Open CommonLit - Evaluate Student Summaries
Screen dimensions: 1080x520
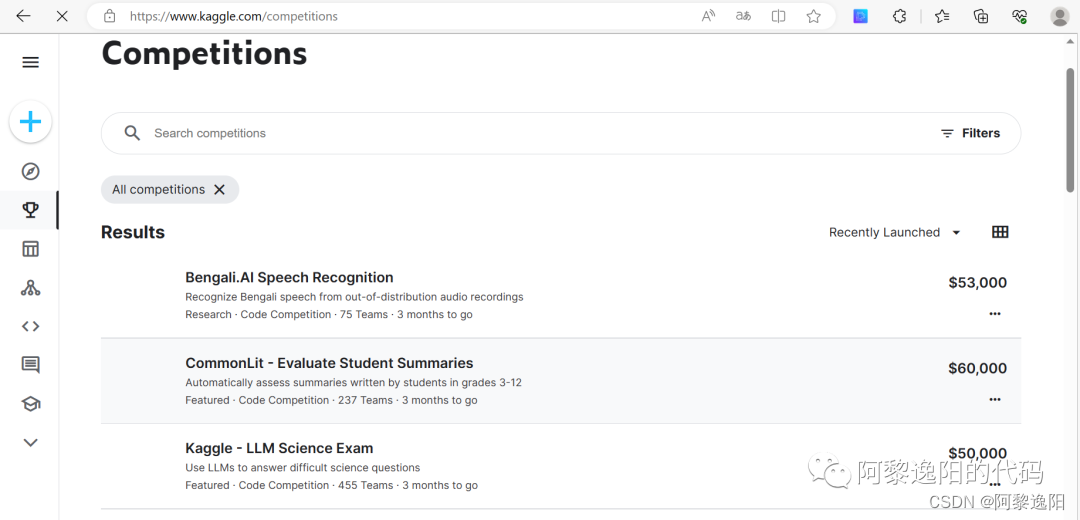point(329,363)
